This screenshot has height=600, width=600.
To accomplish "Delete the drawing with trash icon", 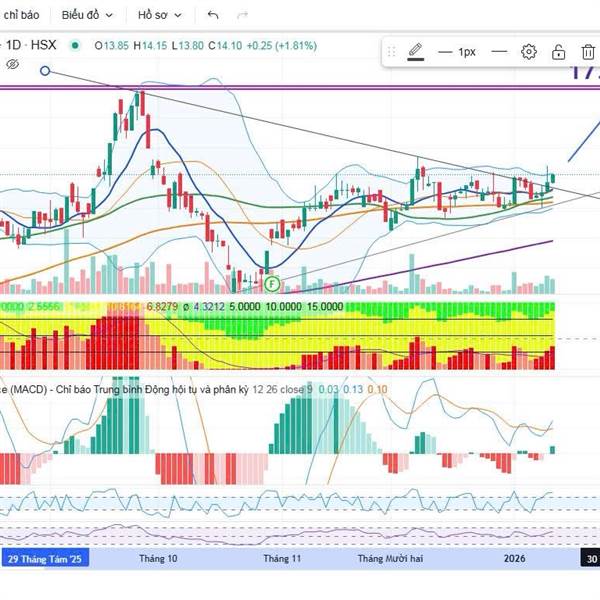I will (588, 52).
